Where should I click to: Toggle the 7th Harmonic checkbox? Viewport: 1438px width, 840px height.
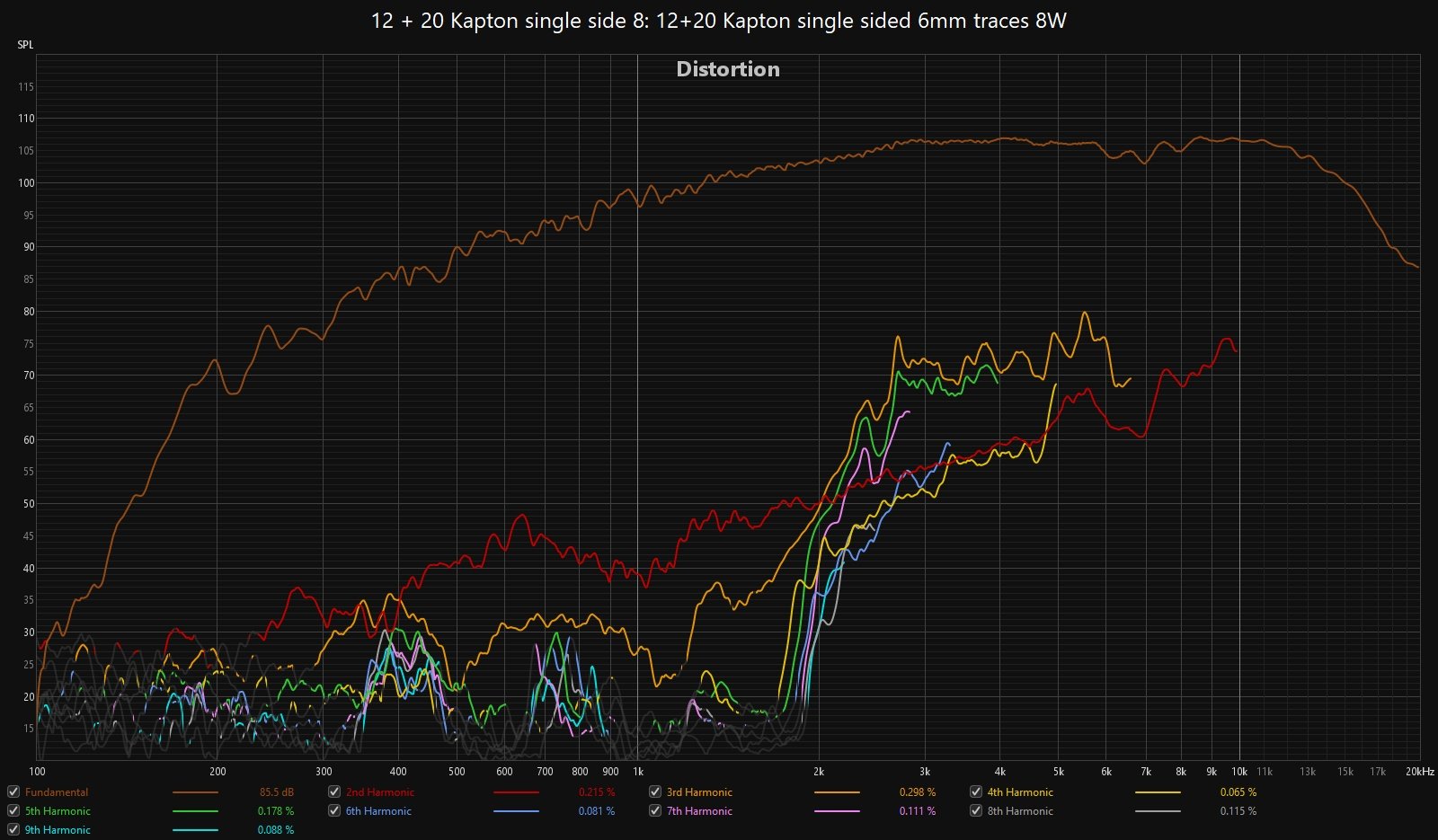coord(655,810)
